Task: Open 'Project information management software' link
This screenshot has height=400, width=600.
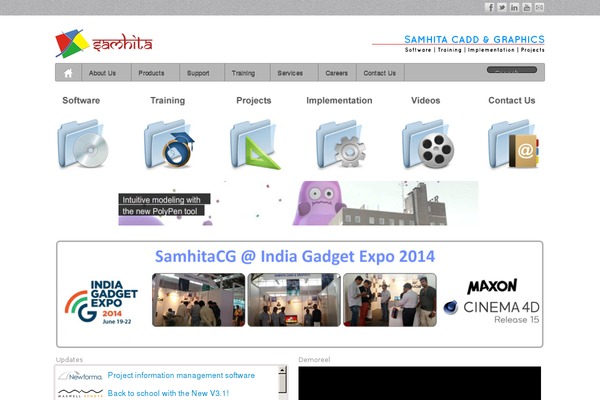Action: pos(181,376)
